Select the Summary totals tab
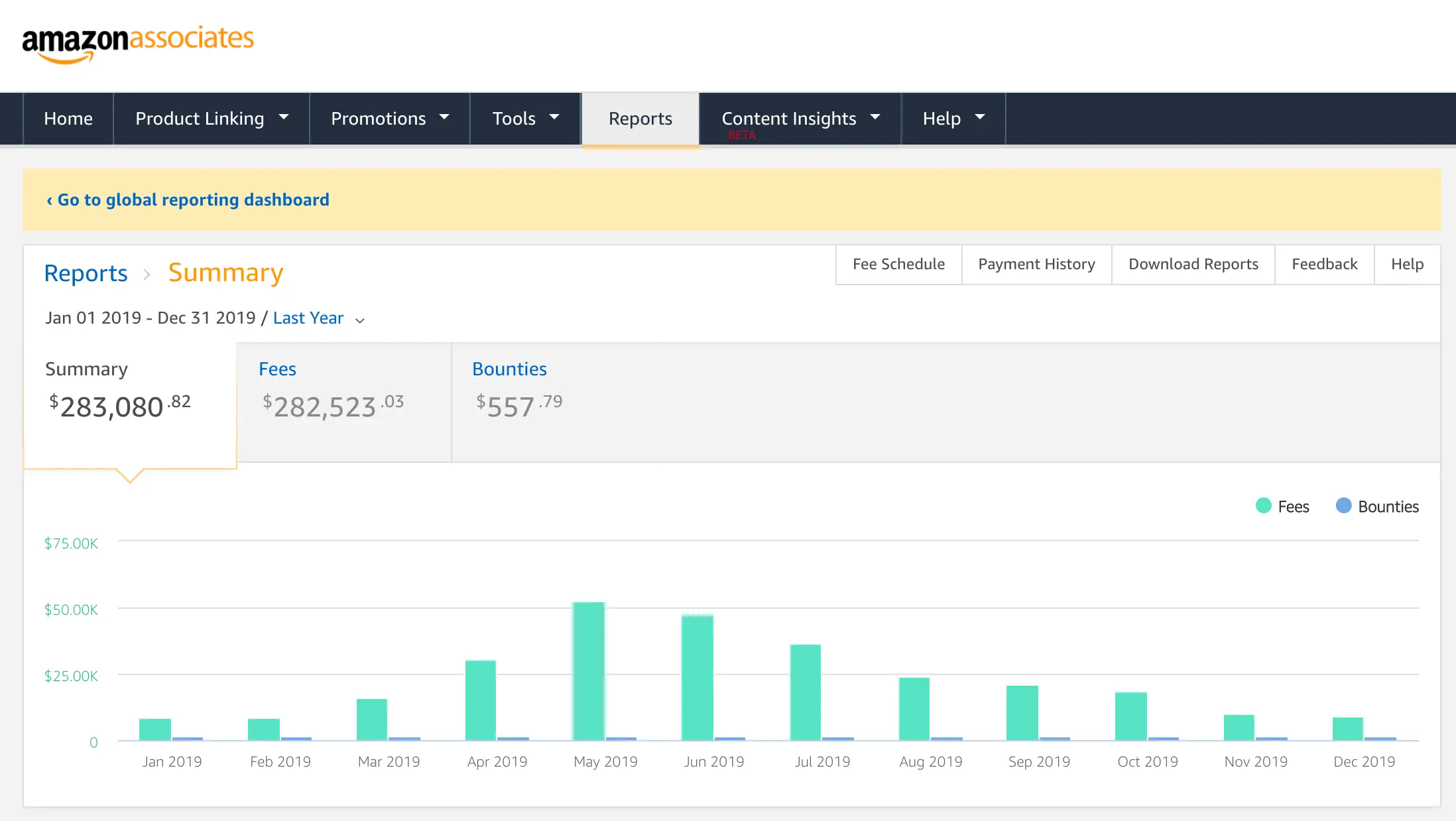This screenshot has width=1456, height=821. 130,405
